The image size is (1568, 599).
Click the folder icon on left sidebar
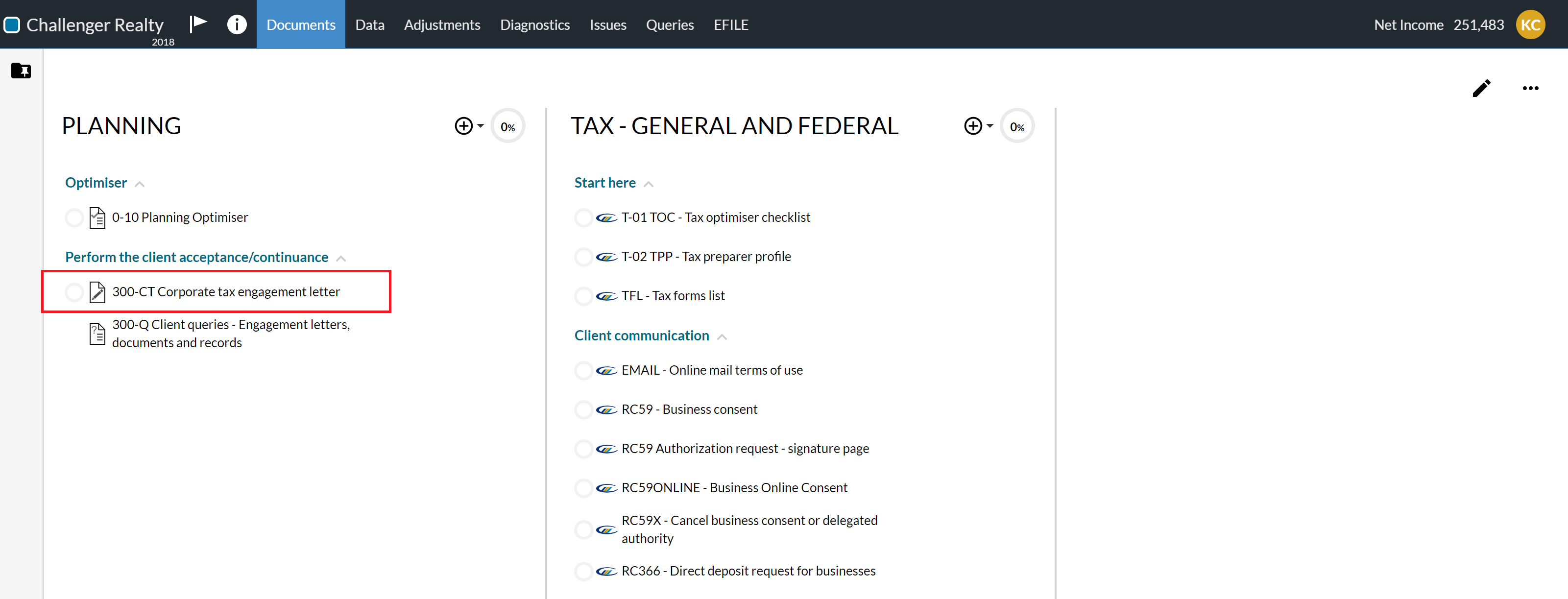point(21,70)
